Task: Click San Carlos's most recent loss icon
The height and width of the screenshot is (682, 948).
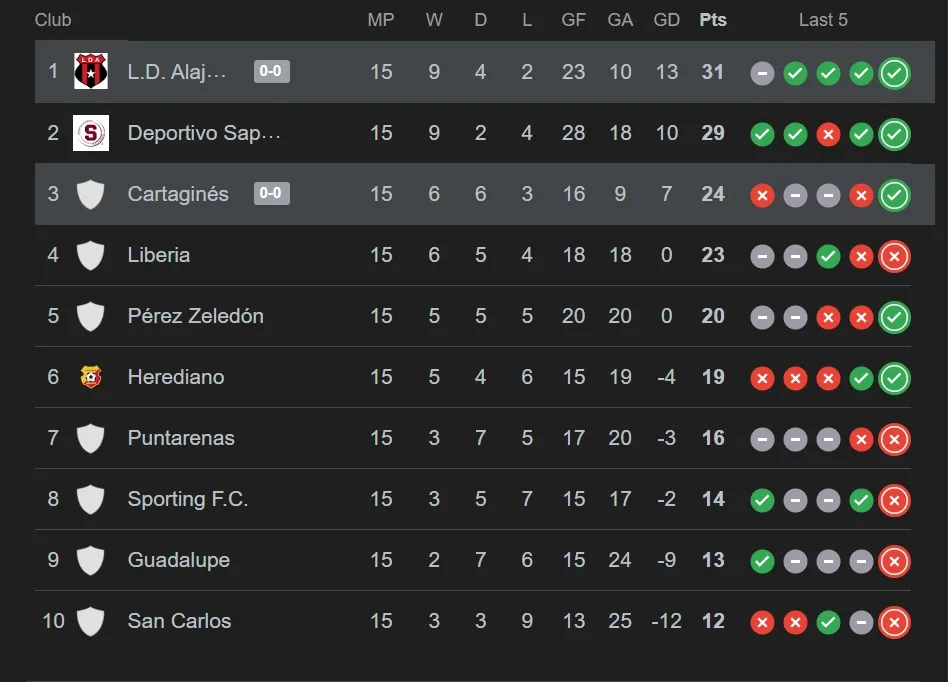Action: pyautogui.click(x=894, y=622)
